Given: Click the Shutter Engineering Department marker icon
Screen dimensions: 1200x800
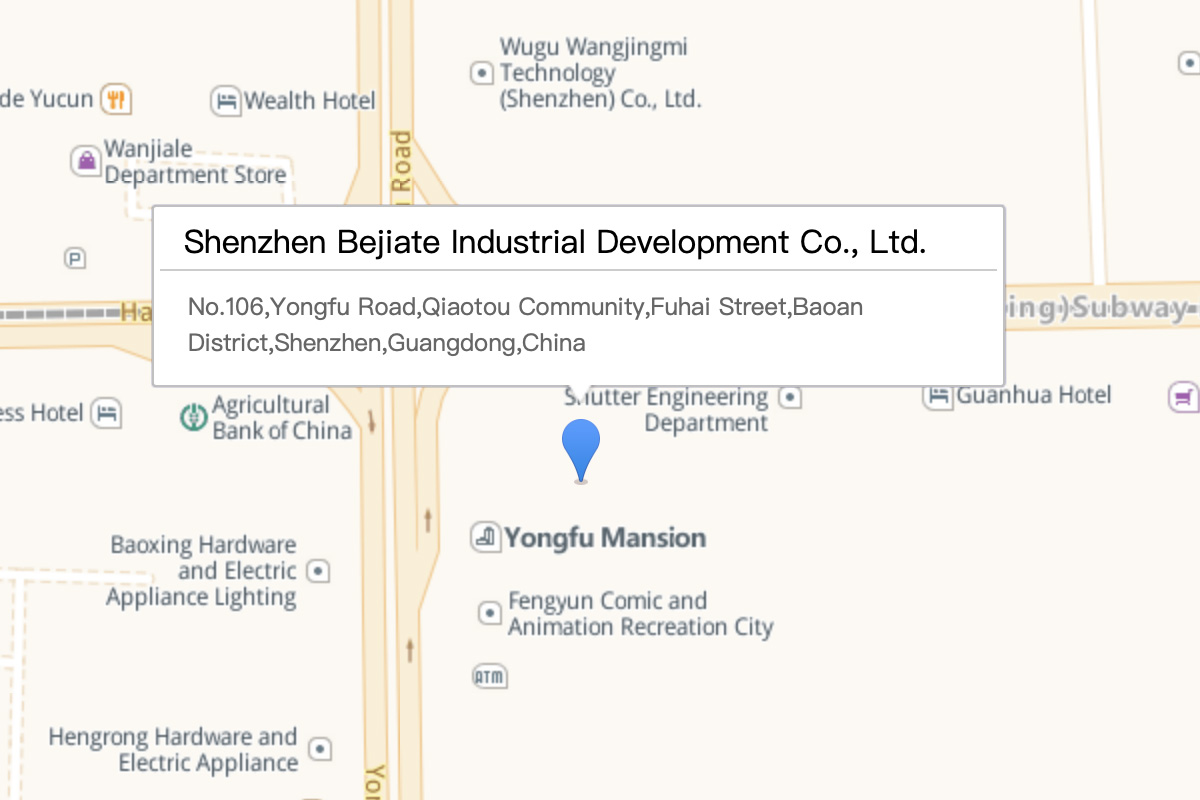Looking at the screenshot, I should click(791, 398).
